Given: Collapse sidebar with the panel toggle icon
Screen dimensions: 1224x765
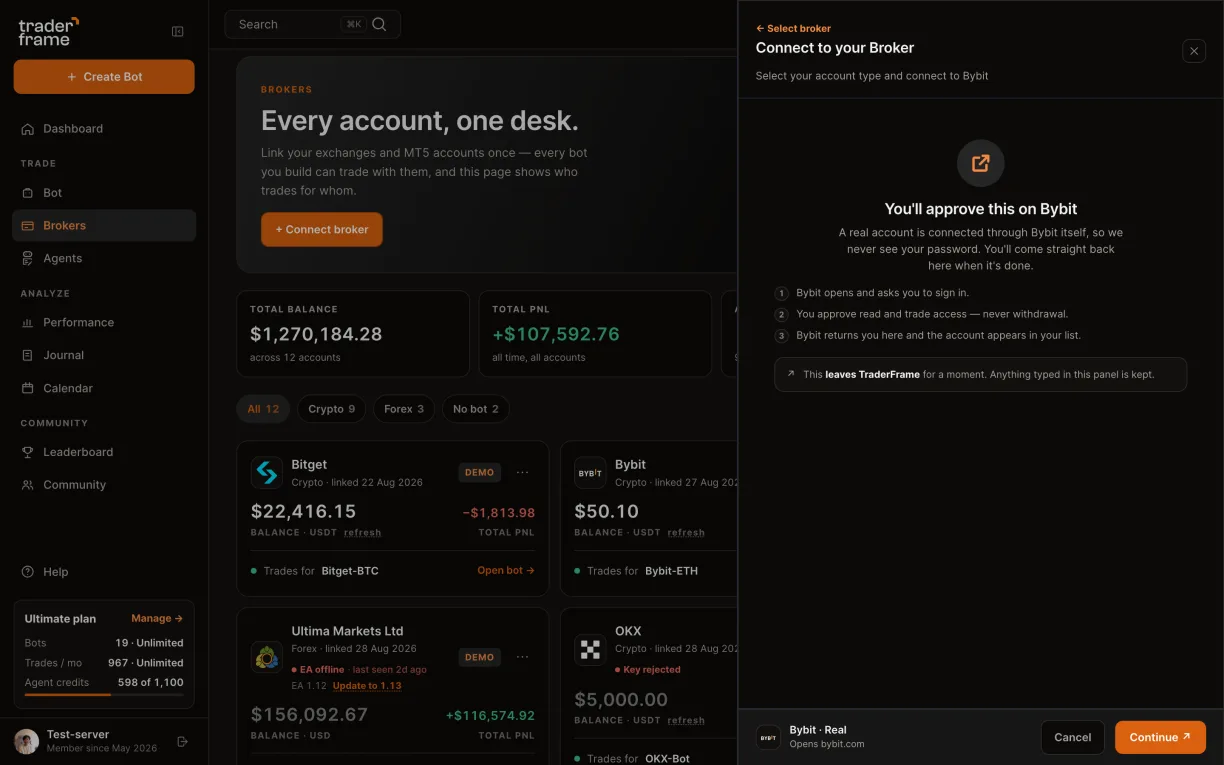Looking at the screenshot, I should (178, 32).
